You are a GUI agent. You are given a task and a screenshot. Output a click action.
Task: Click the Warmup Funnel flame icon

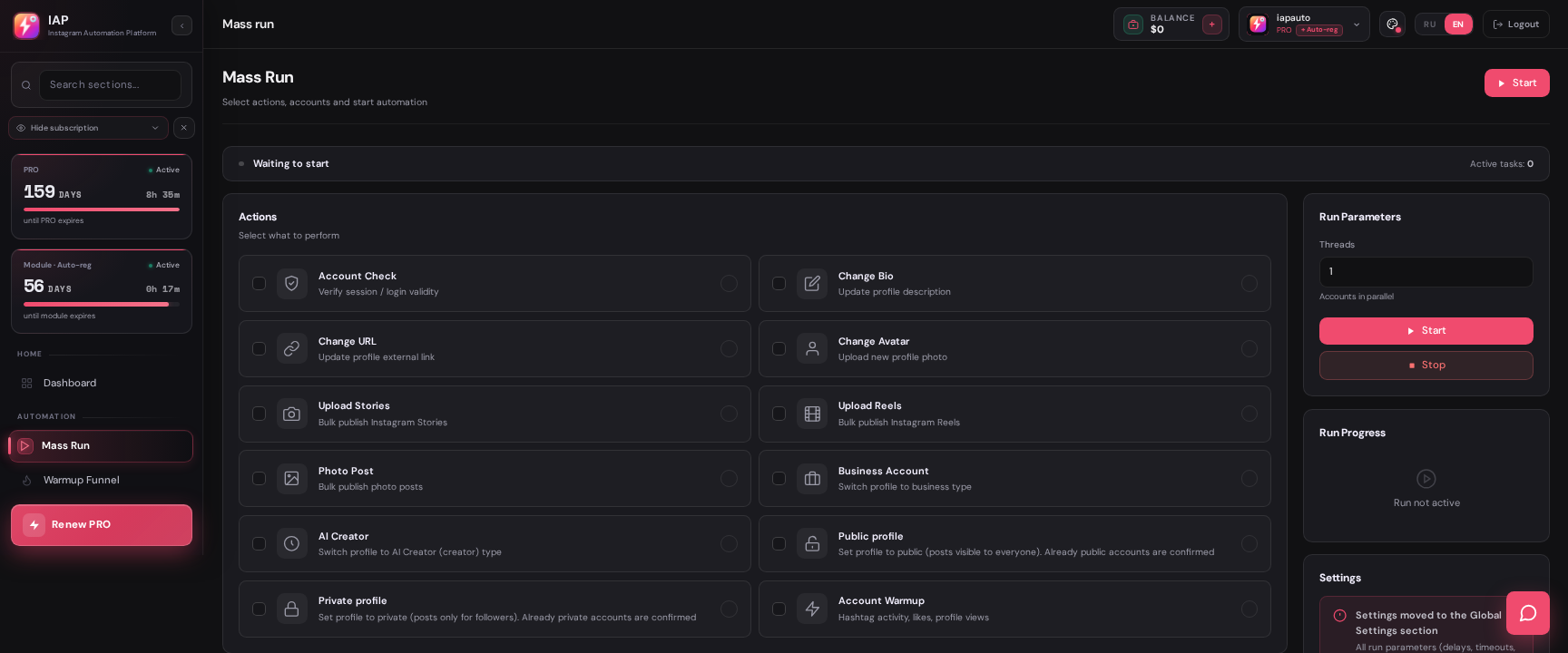tap(26, 481)
